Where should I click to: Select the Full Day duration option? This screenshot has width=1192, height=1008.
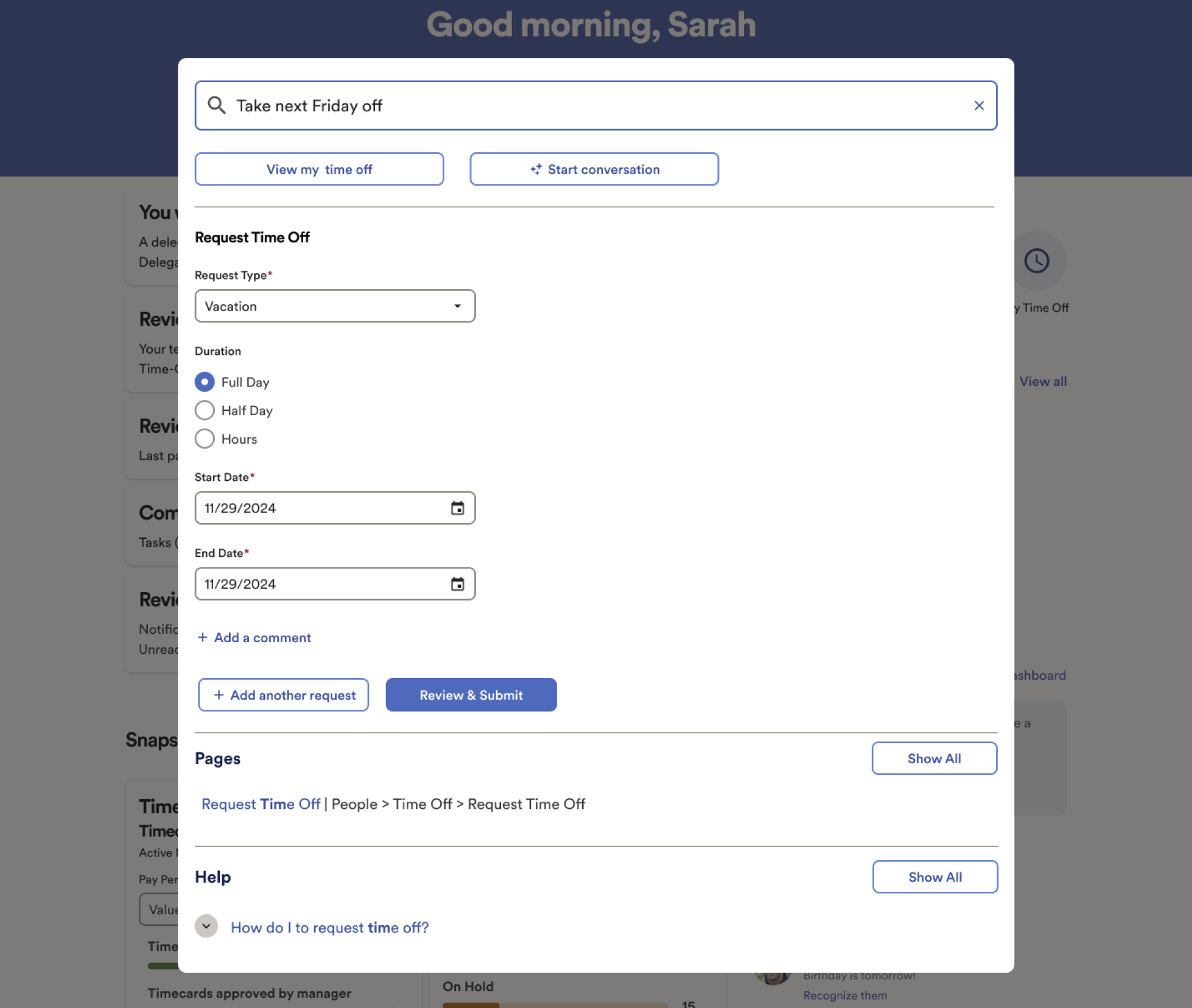pos(205,382)
